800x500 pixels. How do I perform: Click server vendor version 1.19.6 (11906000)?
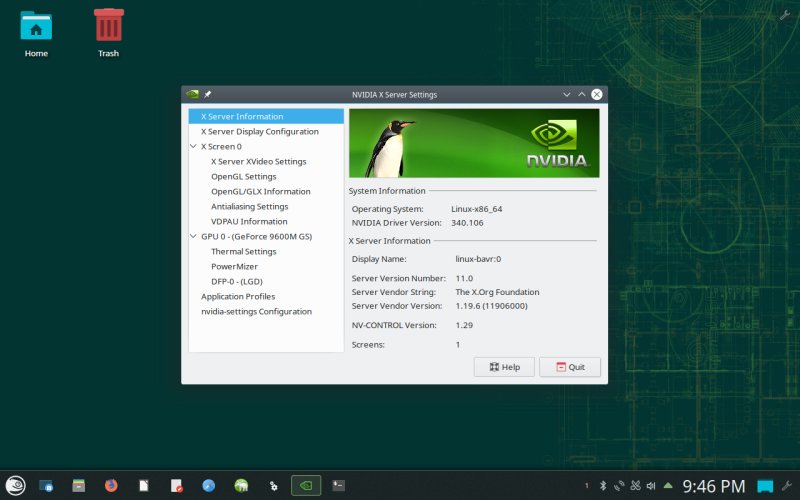(491, 306)
